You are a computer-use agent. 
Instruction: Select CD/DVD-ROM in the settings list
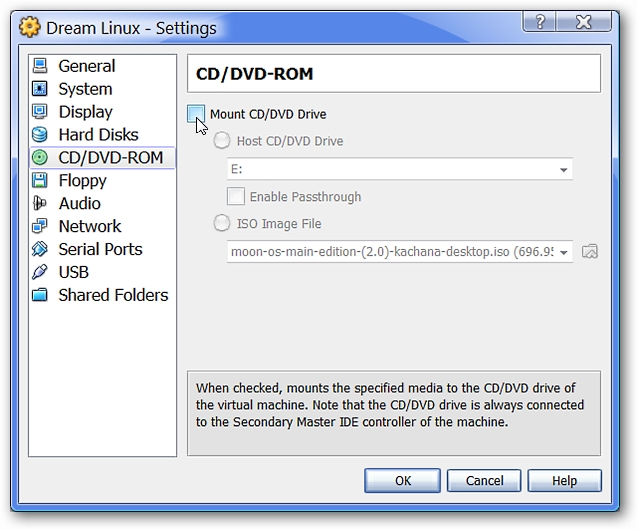pos(103,157)
